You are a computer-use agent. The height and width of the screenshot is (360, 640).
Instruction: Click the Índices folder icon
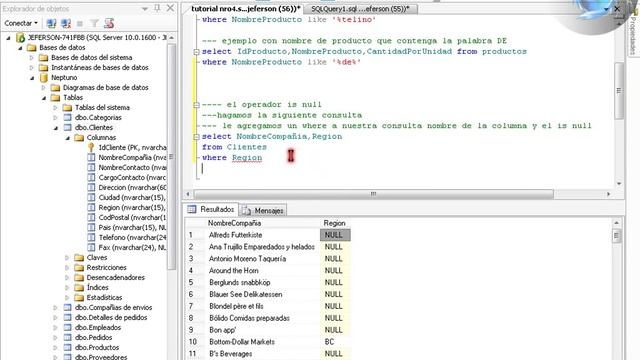[x=79, y=288]
